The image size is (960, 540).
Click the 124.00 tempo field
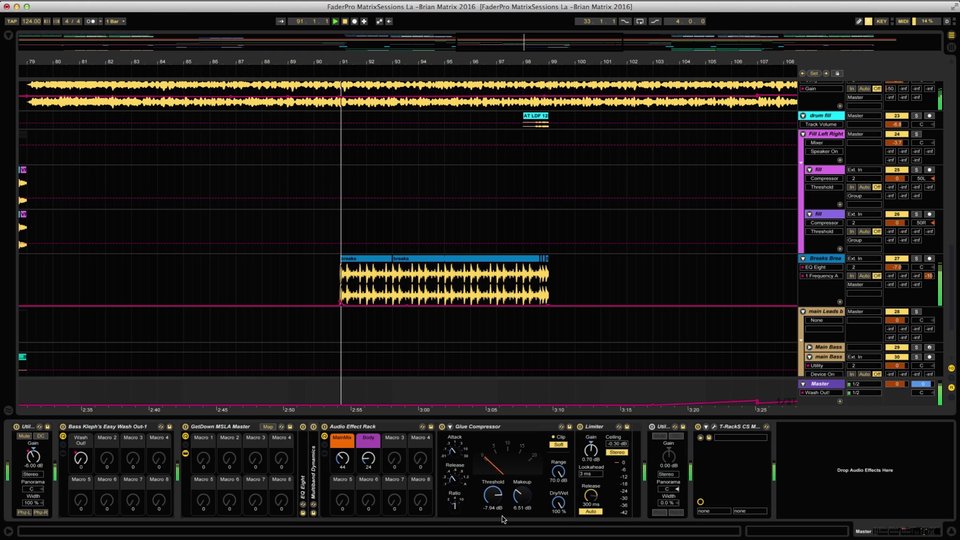click(x=31, y=21)
